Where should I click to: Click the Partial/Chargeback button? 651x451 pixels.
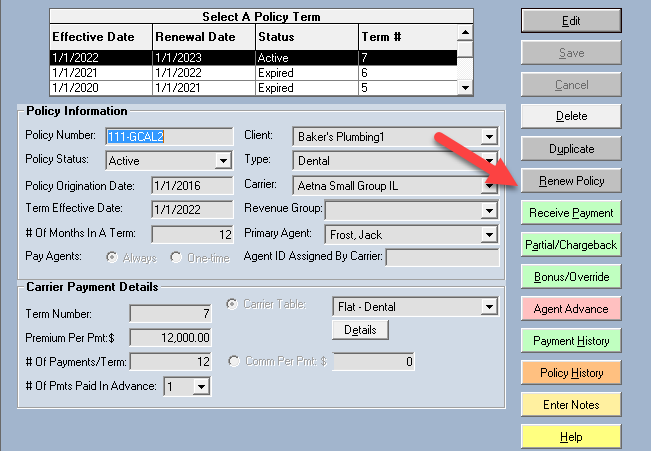(x=571, y=245)
